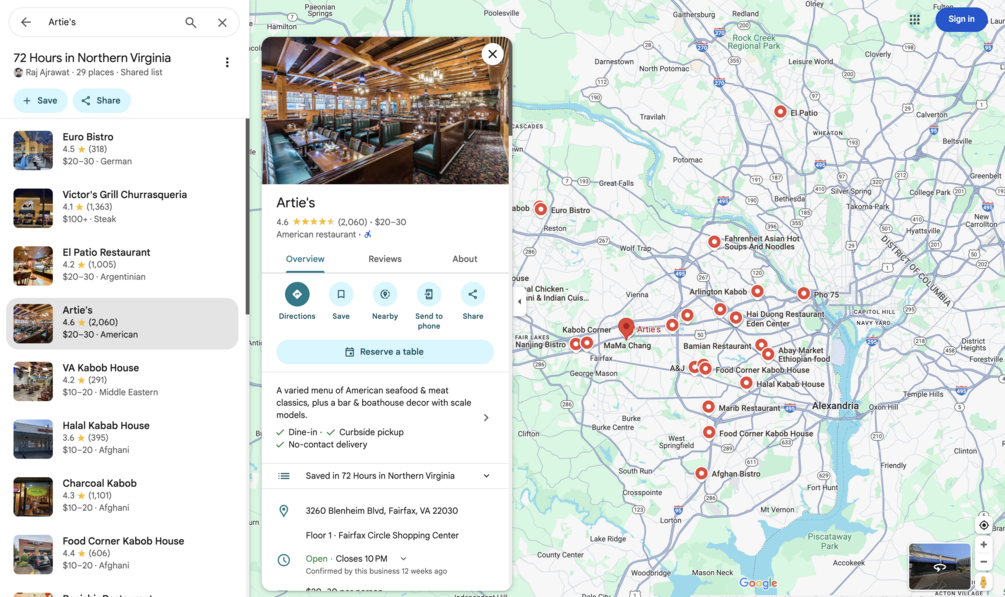Share the 72 Hours list
The image size is (1005, 597).
[x=101, y=101]
